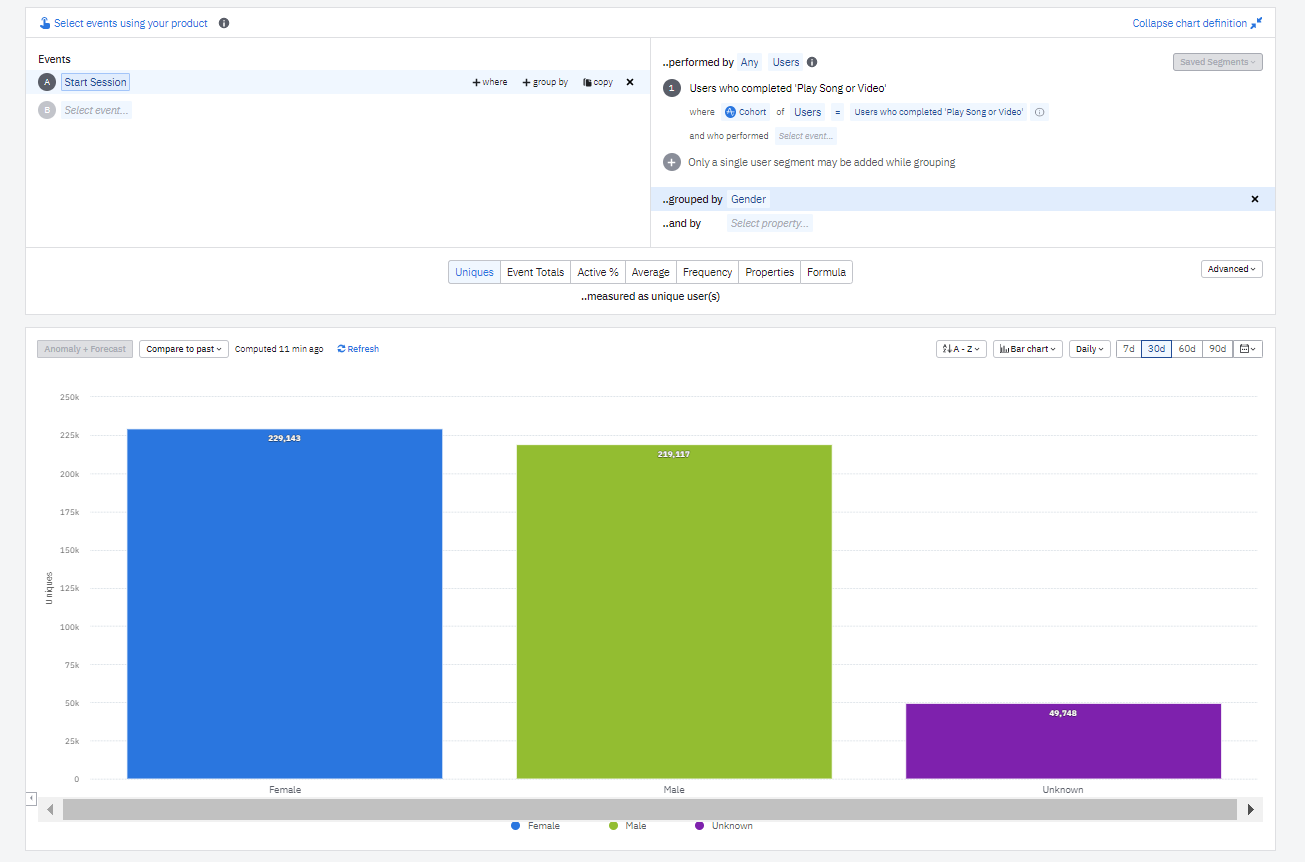Screen dimensions: 1305x862
Task: Click the event A letter badge
Action: (x=46, y=82)
